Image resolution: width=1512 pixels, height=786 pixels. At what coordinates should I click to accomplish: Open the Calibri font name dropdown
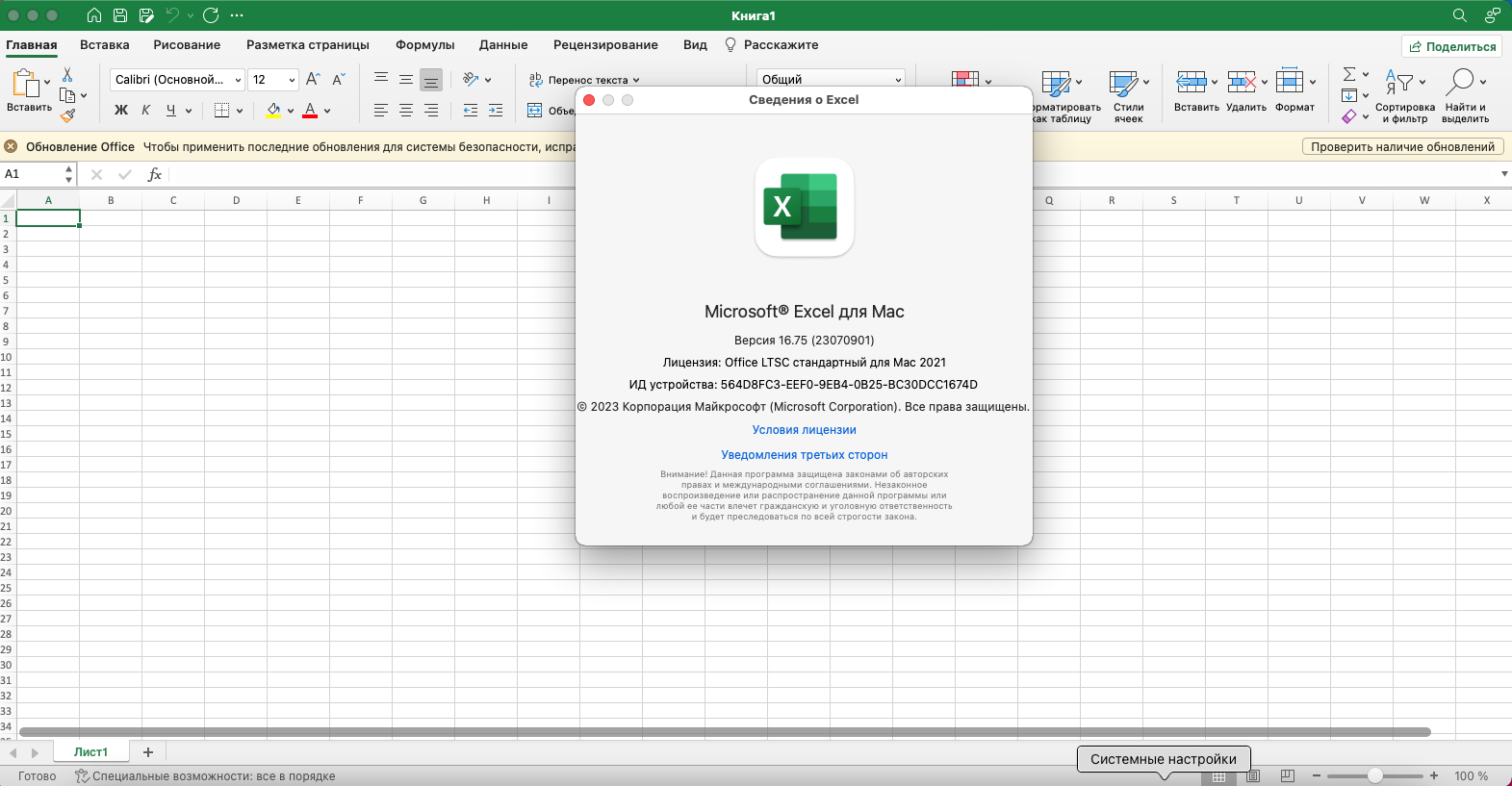(238, 80)
